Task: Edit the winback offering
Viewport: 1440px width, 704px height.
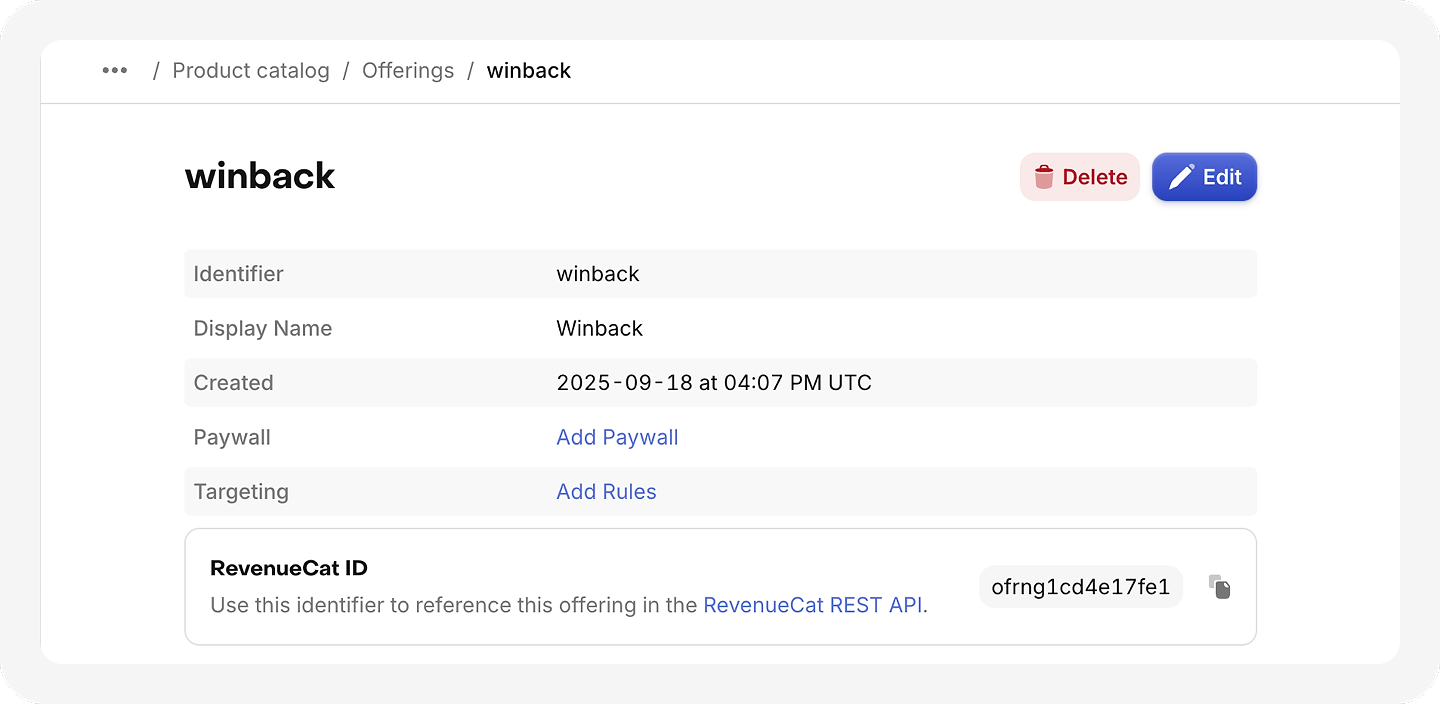Action: pos(1204,177)
